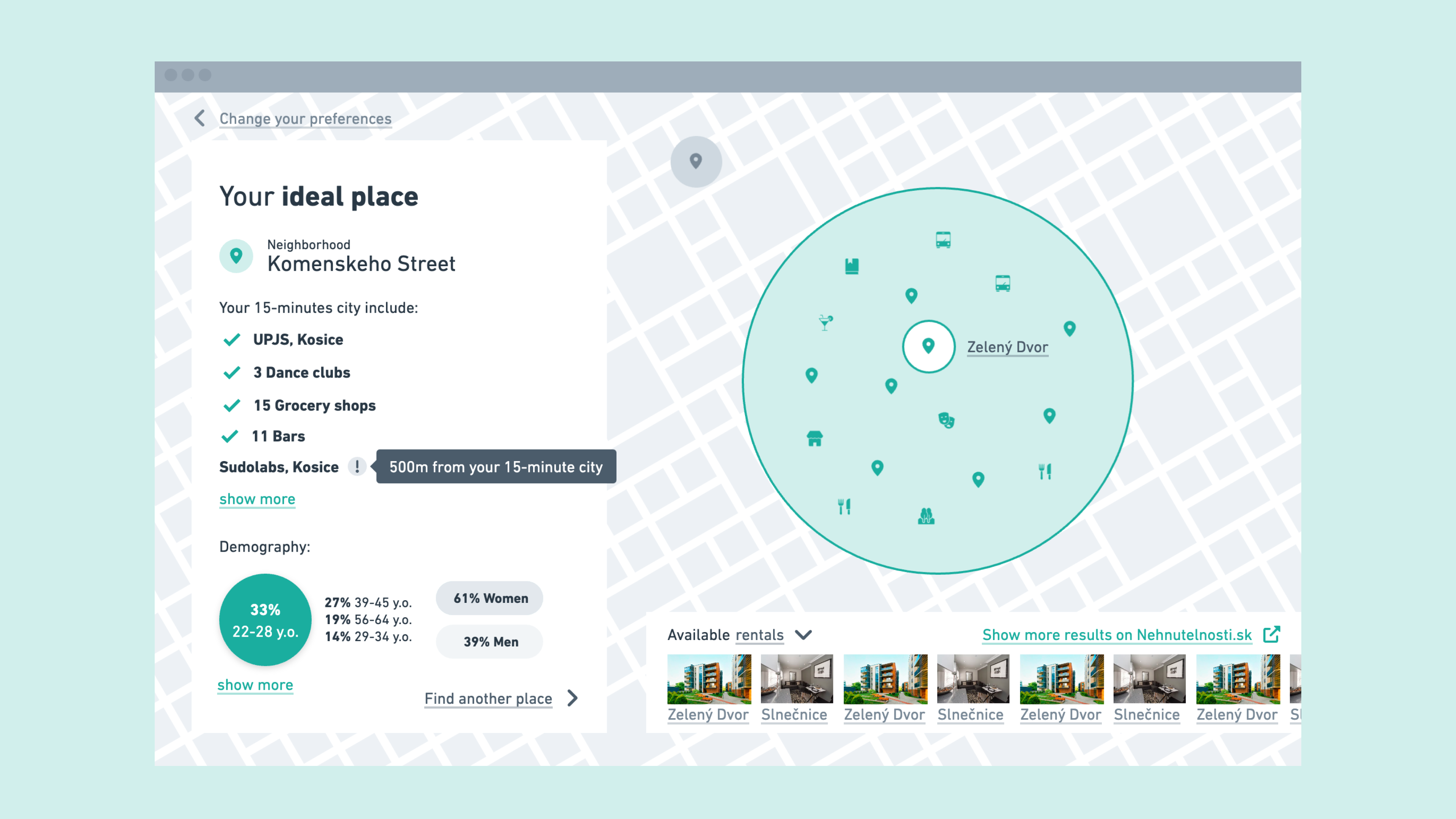
Task: Open the first Zelený Dvor rental thumbnail
Action: (709, 679)
